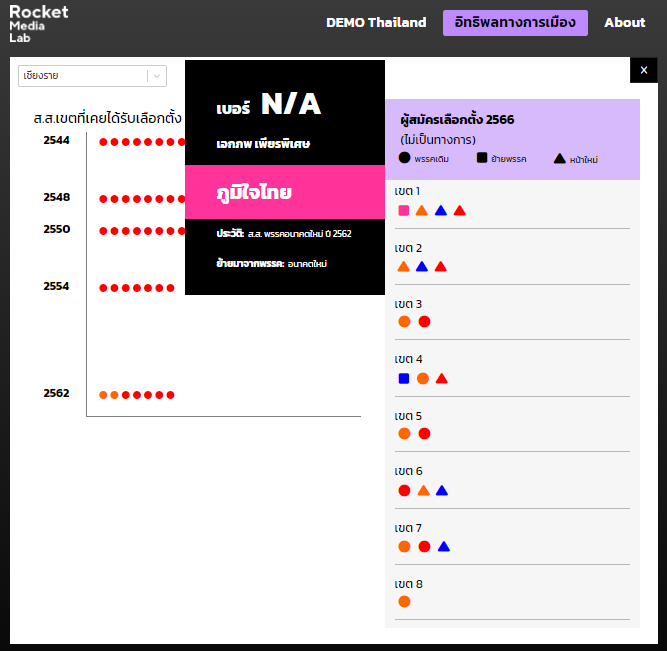Click the orange circle in เขต 5
Screen dimensions: 667x651
coord(404,434)
